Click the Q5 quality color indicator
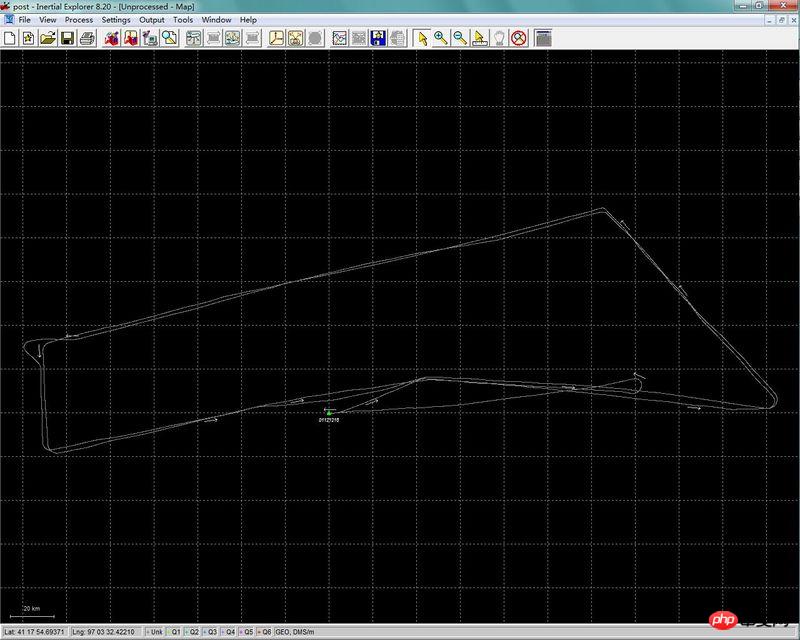 pos(247,632)
